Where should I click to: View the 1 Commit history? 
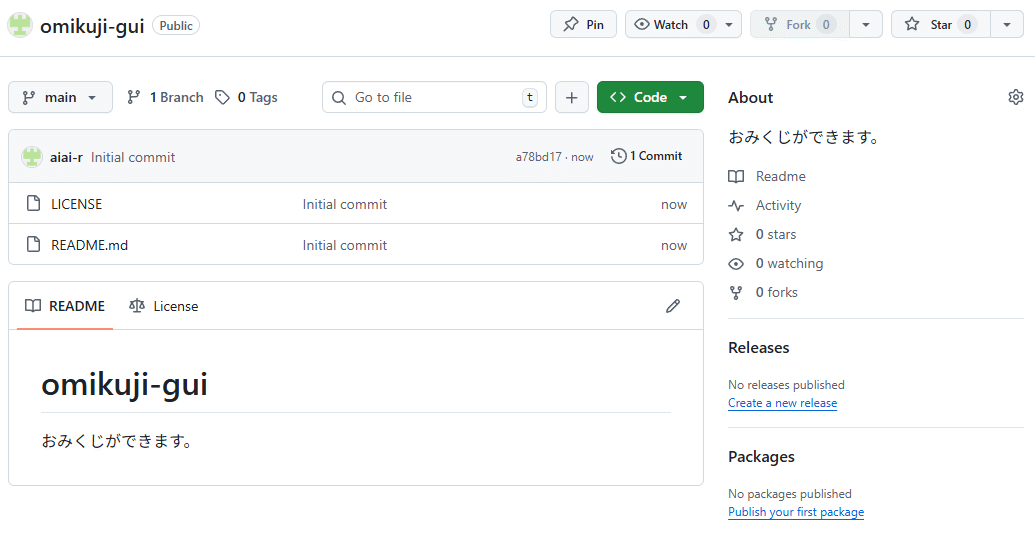click(646, 156)
